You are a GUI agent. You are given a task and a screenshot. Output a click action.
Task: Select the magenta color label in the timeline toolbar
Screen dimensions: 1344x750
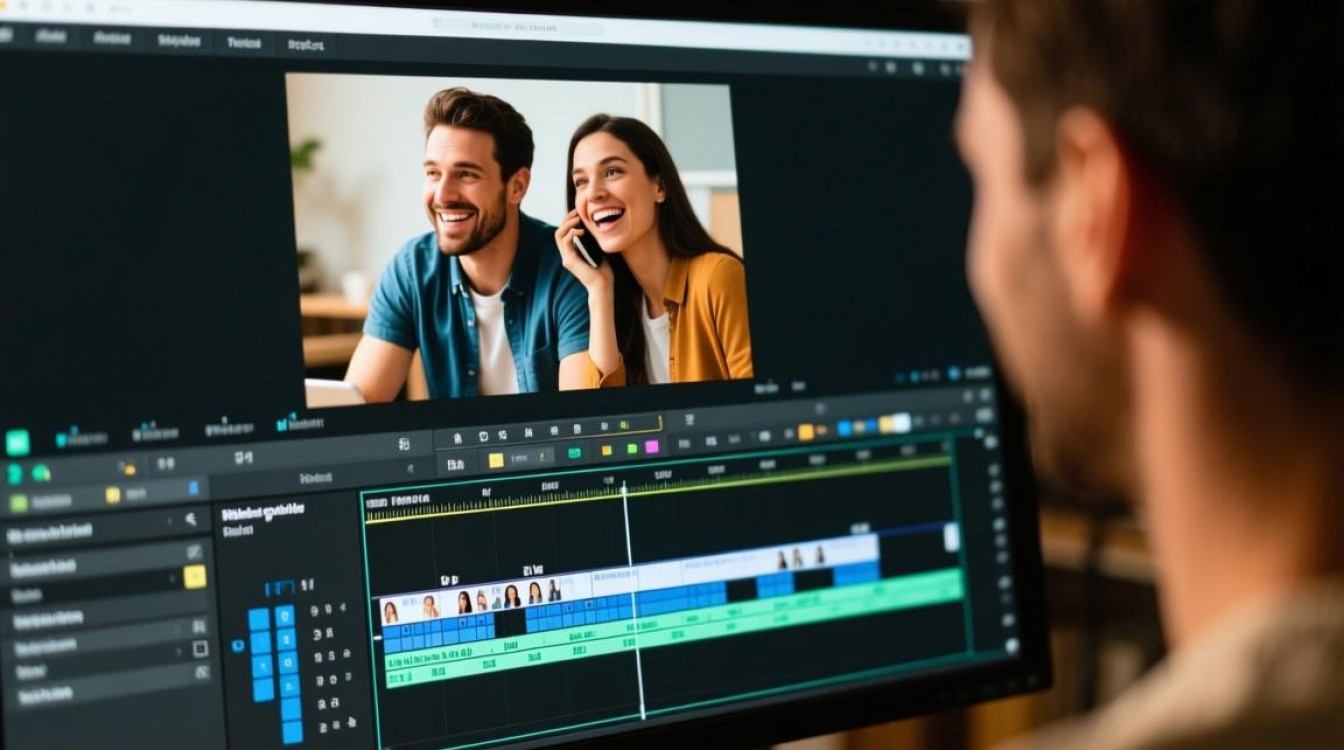click(x=652, y=447)
